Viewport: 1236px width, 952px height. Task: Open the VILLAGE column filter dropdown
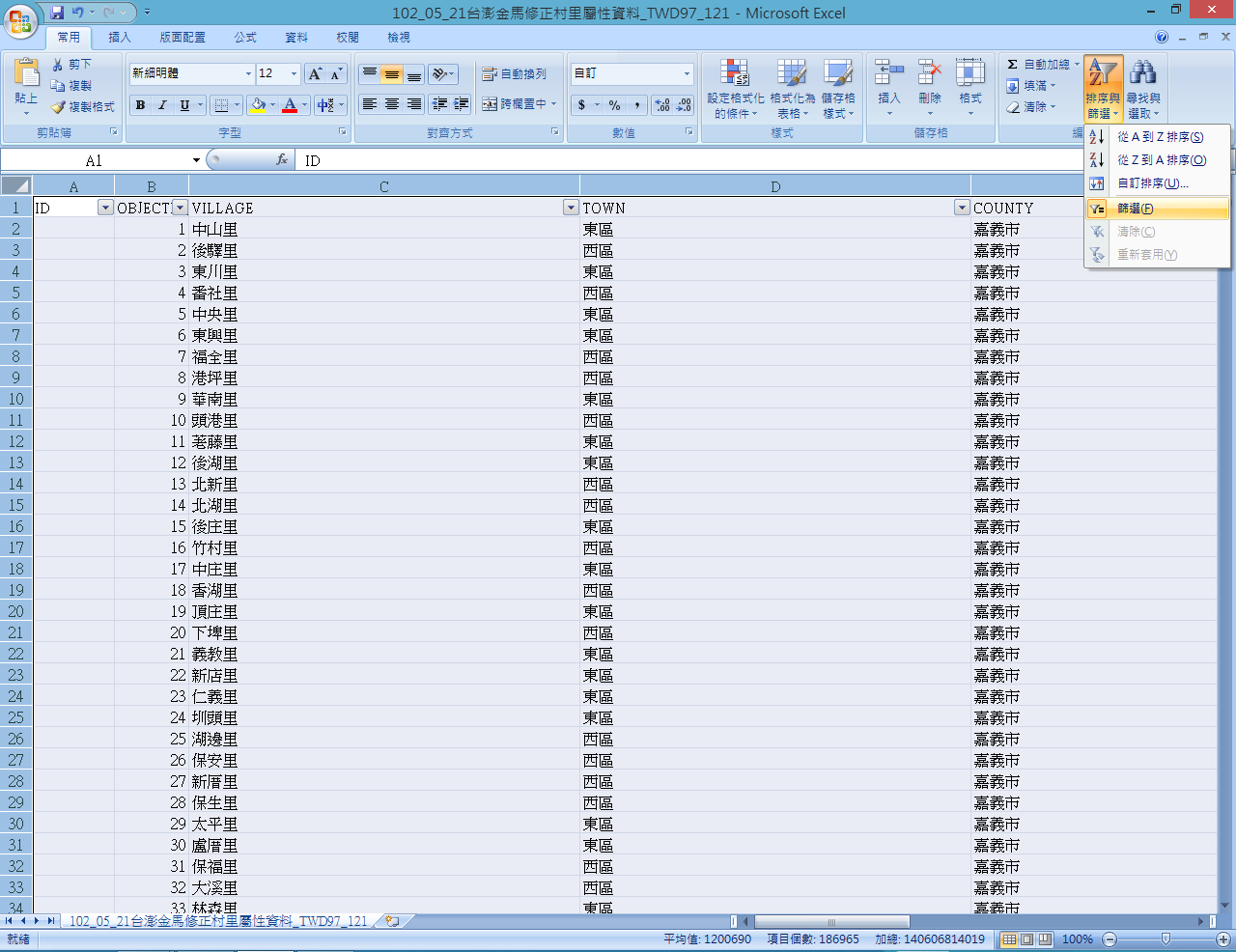(x=570, y=208)
